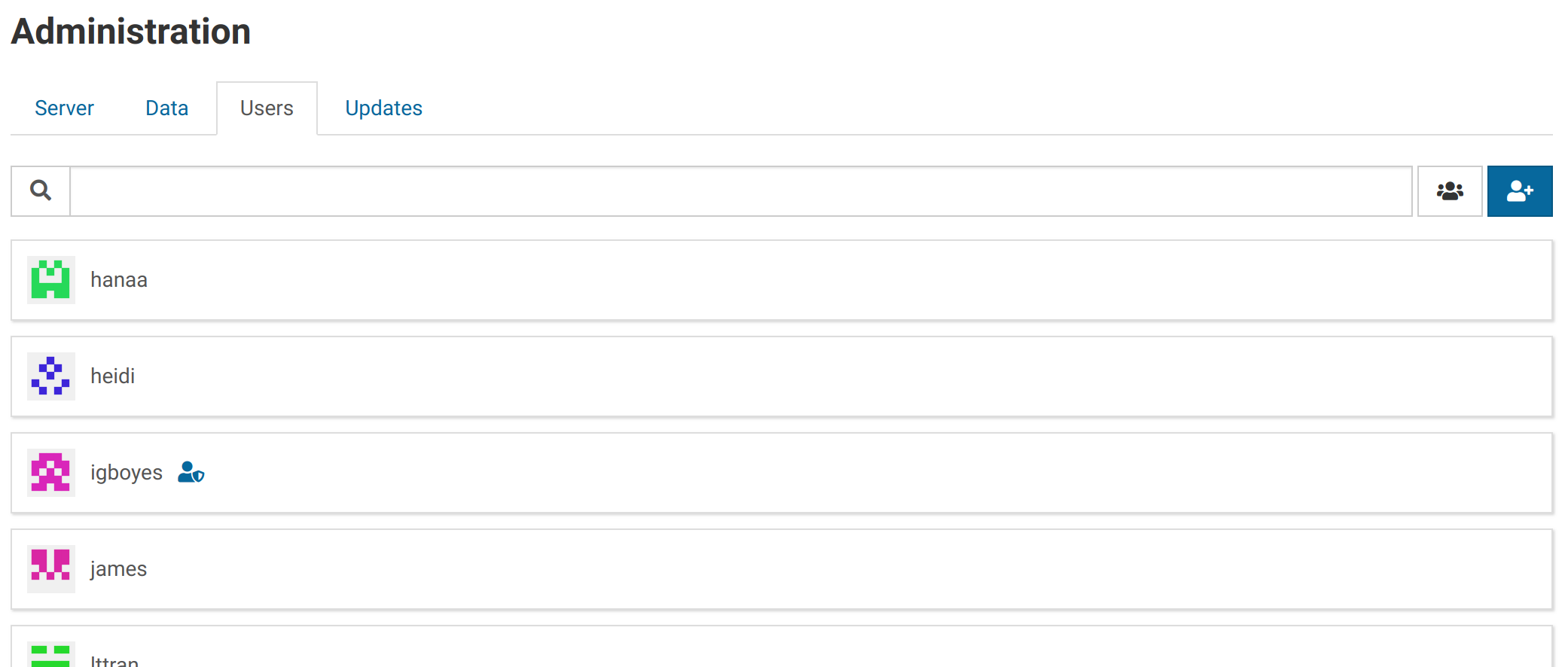
Task: Open the user groups icon button
Action: 1449,191
